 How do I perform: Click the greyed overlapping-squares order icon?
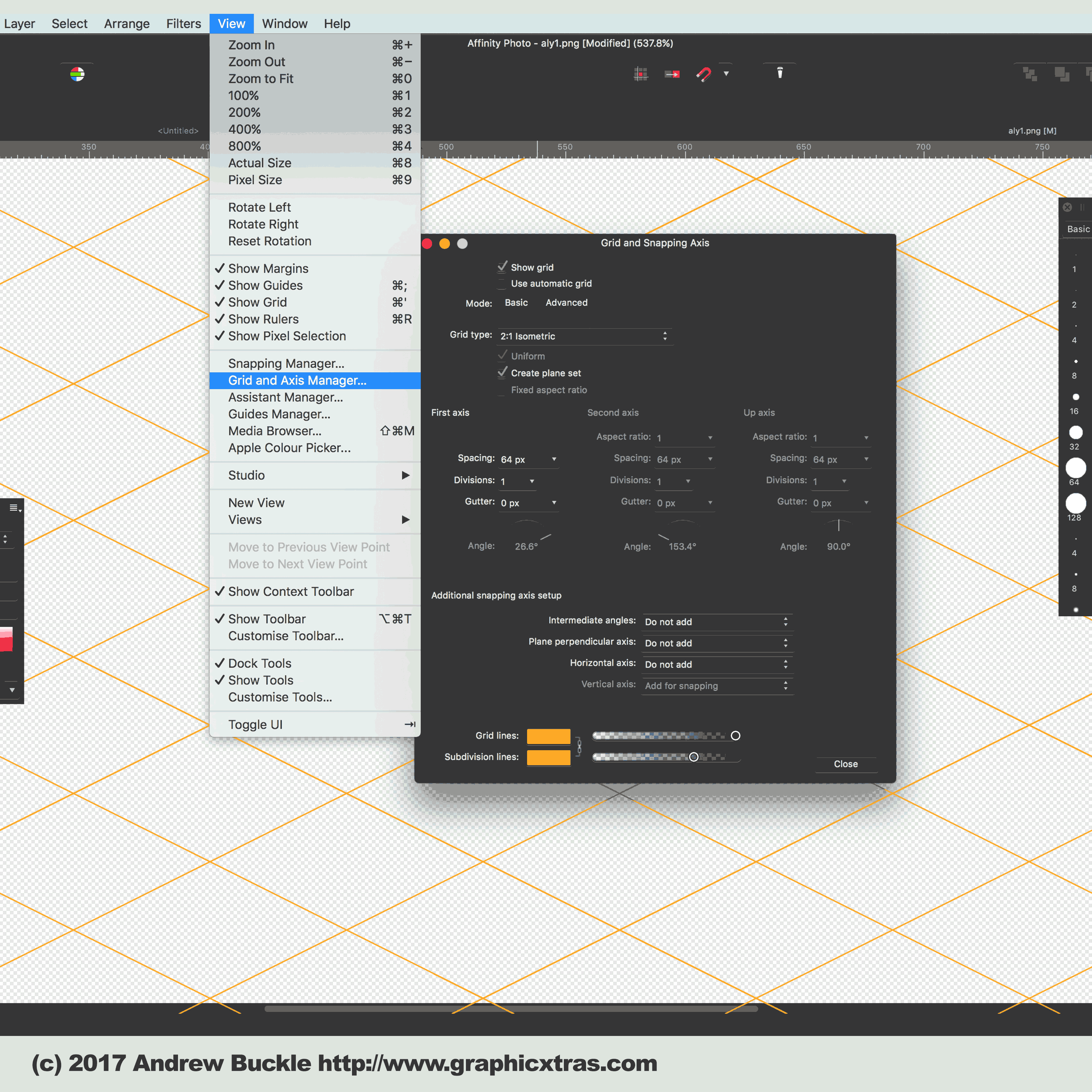tap(1062, 74)
